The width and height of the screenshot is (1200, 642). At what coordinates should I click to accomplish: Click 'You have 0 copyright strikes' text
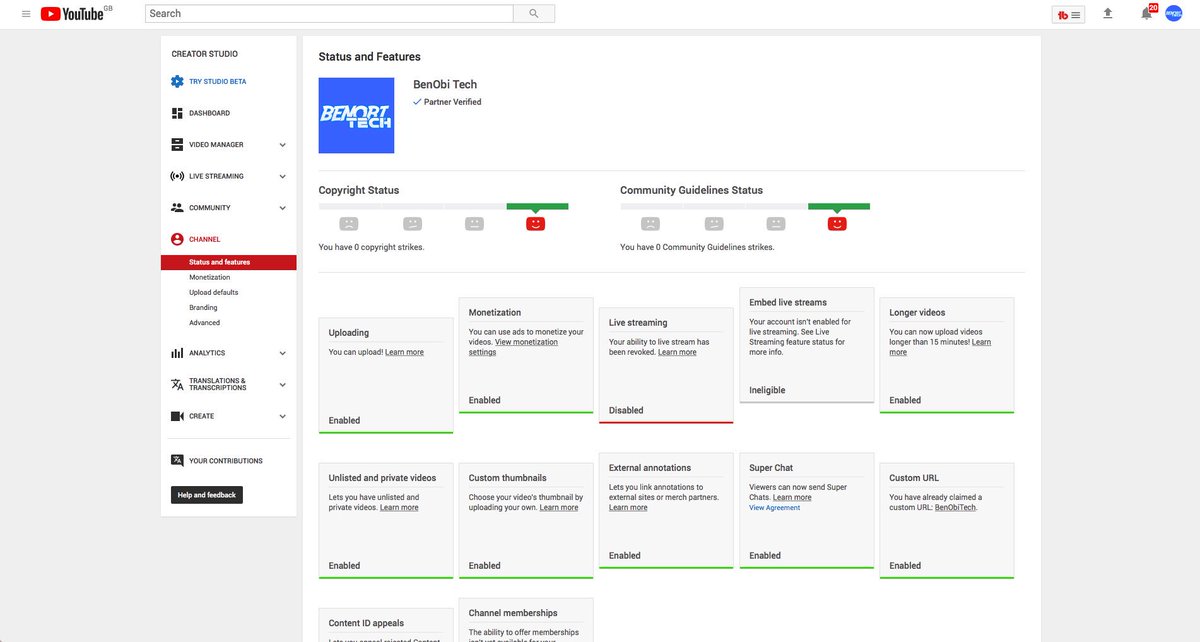pyautogui.click(x=371, y=247)
